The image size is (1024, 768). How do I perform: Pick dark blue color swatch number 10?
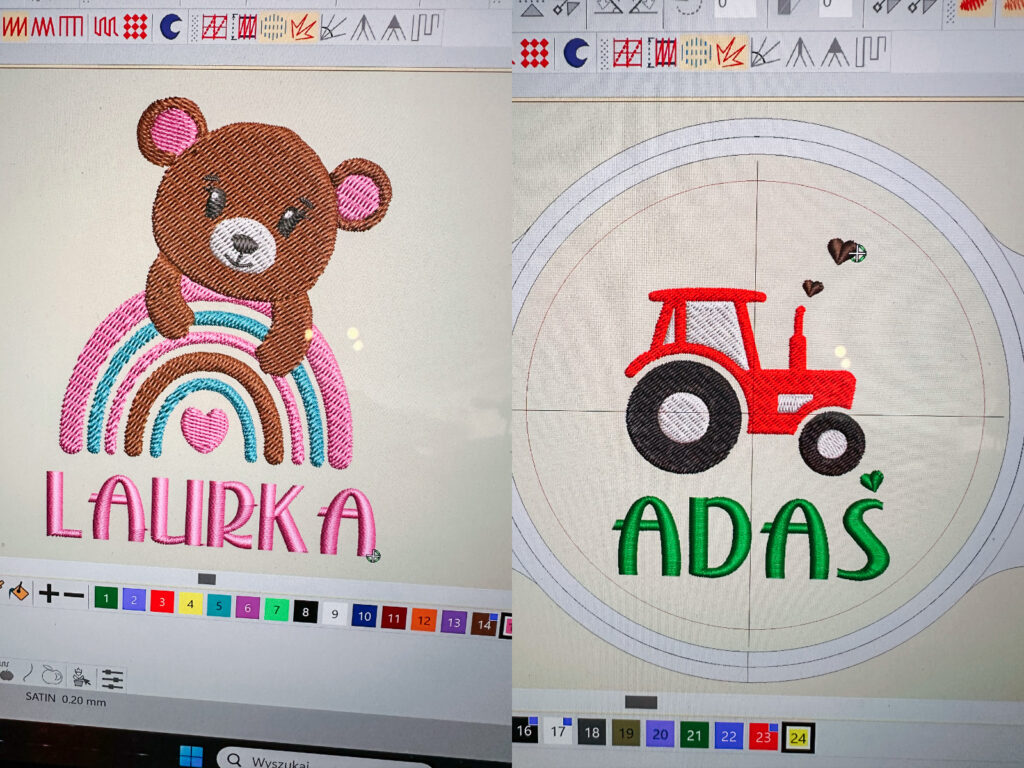(x=363, y=616)
